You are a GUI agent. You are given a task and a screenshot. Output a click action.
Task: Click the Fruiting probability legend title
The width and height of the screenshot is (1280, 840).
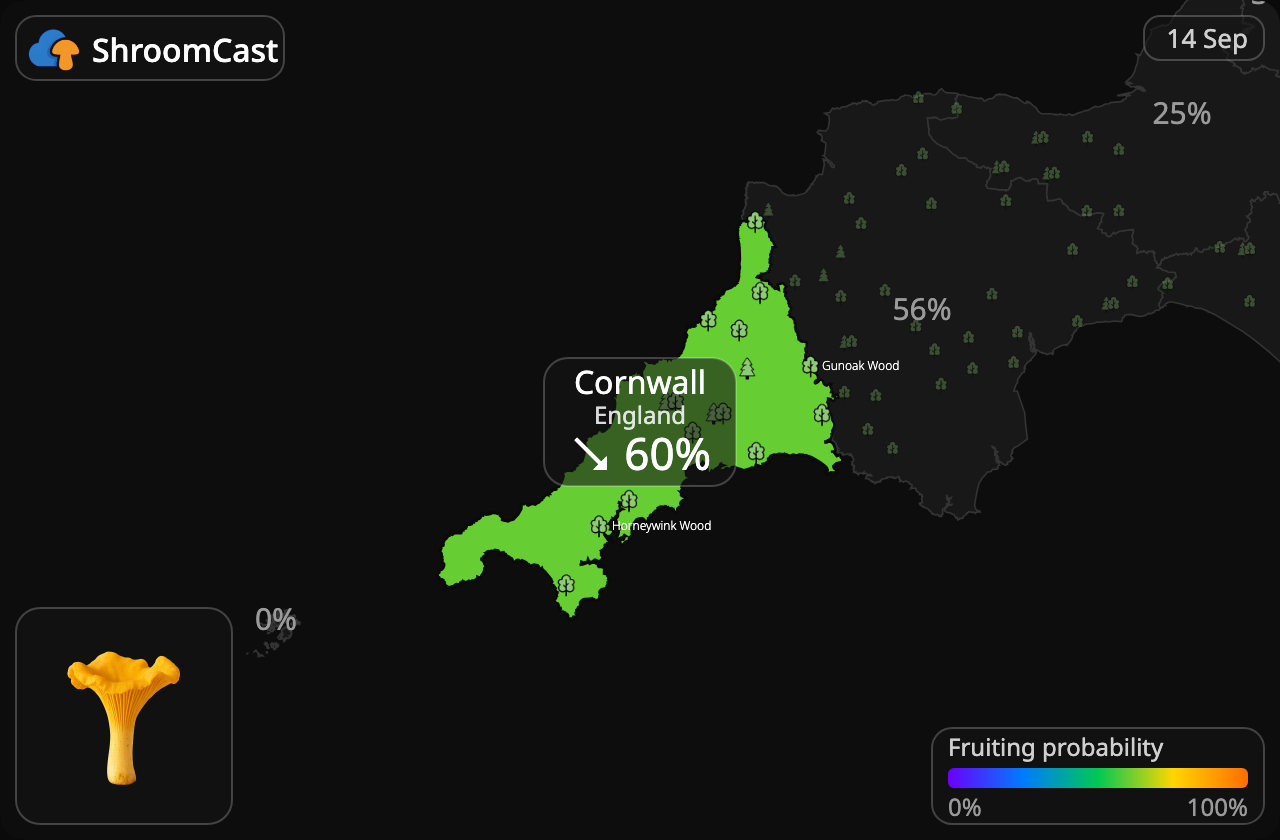[x=1055, y=747]
